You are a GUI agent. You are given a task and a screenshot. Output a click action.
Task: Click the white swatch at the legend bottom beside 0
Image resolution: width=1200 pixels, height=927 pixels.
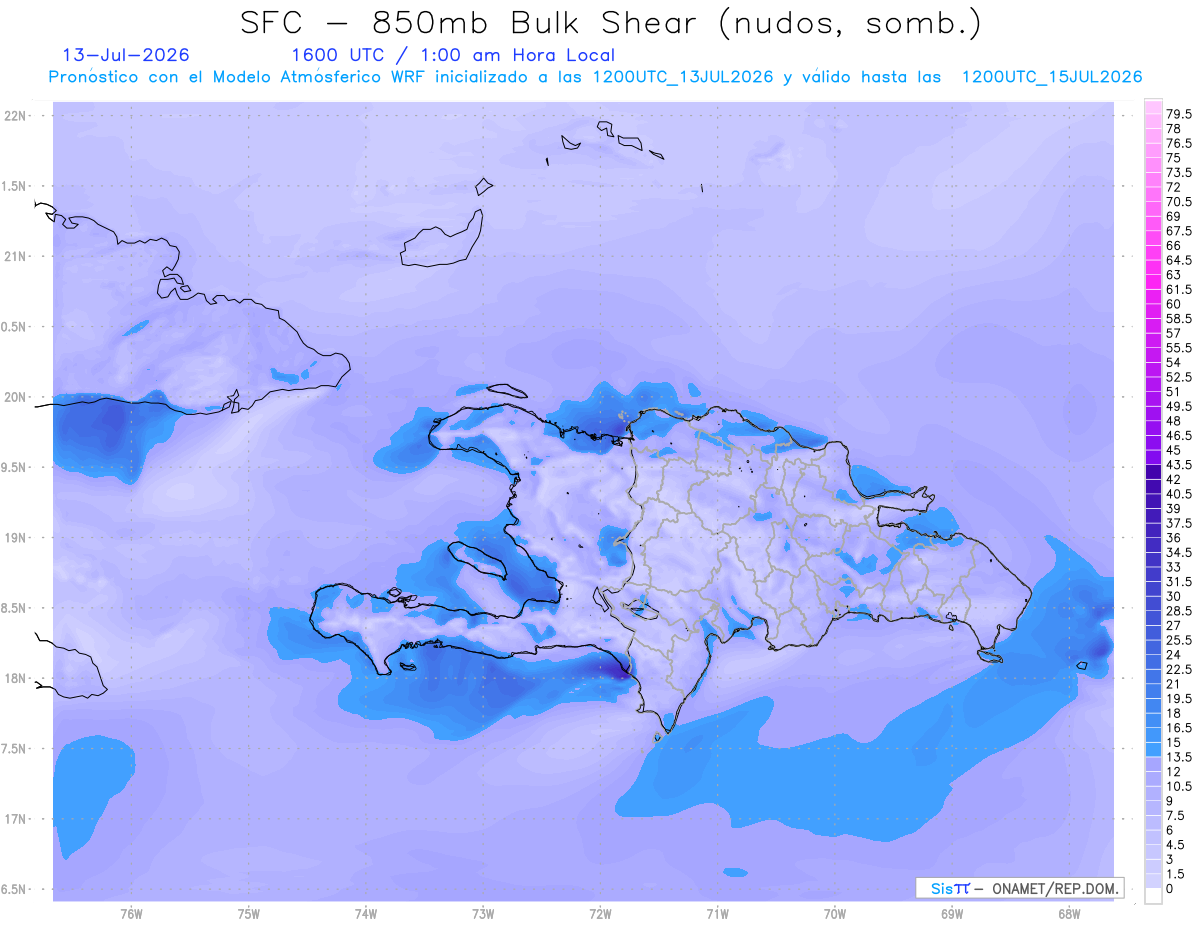click(1153, 896)
